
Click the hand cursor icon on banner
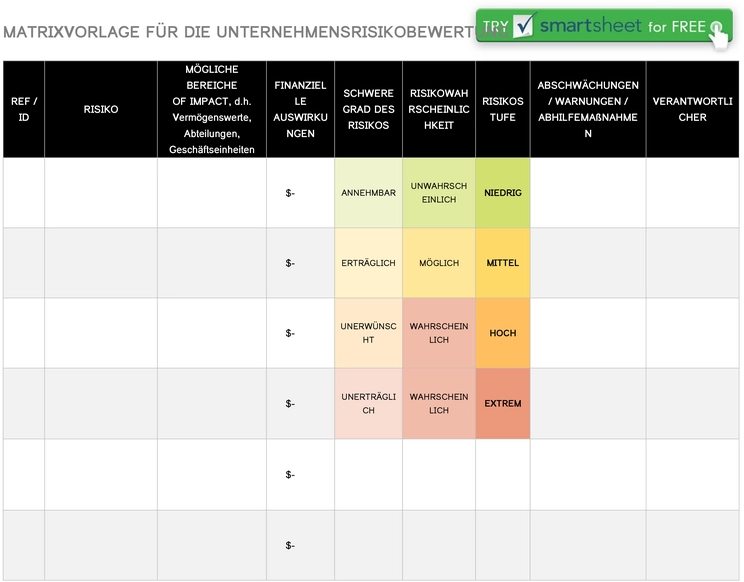pos(719,35)
